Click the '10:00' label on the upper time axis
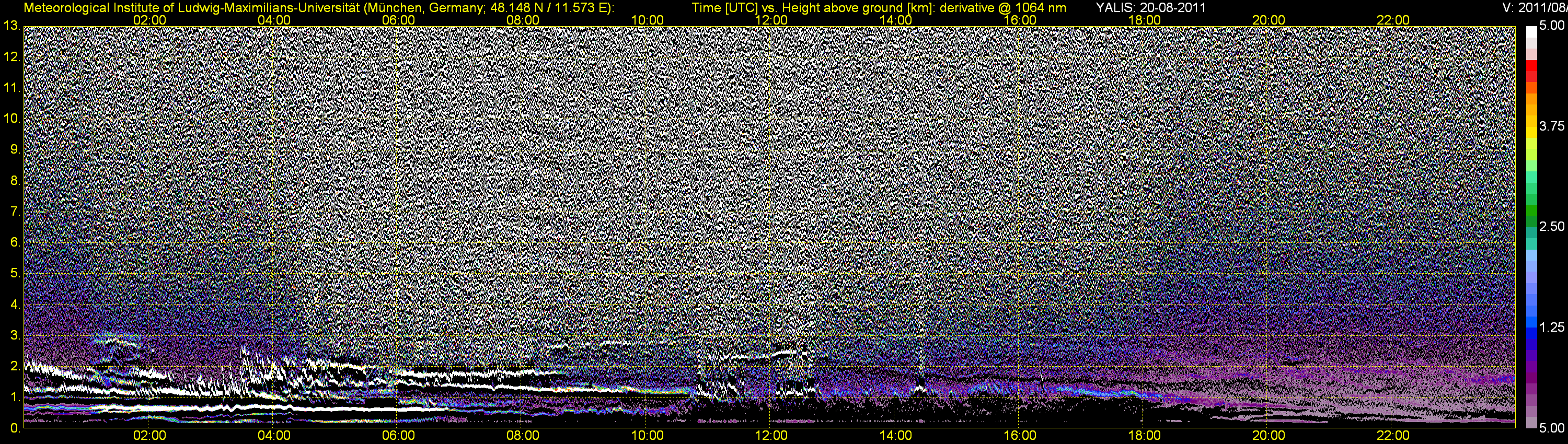This screenshot has height=444, width=1568. [x=647, y=20]
